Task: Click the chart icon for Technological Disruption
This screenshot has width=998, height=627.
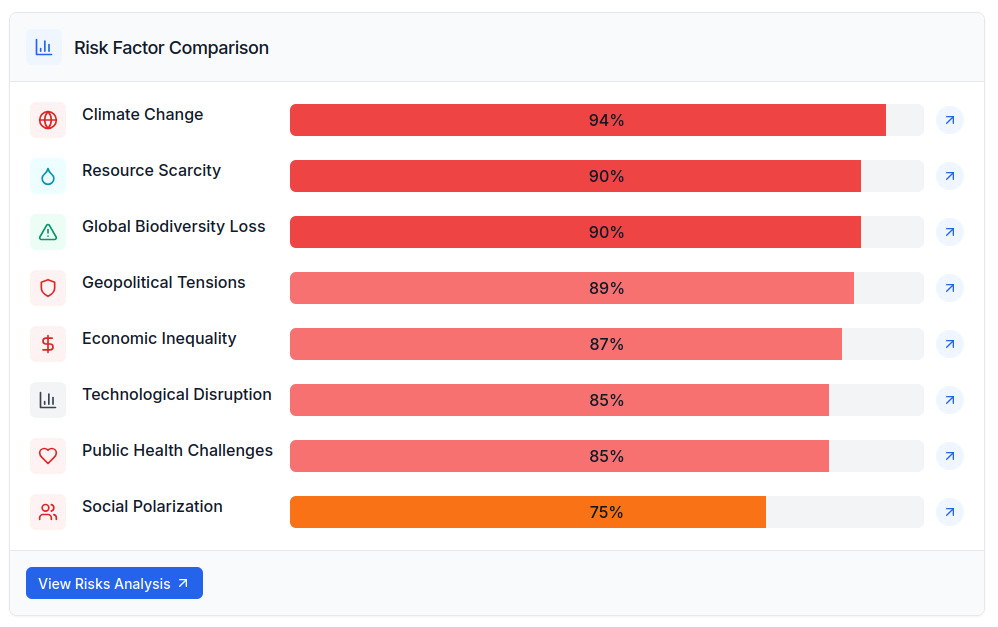Action: coord(48,400)
